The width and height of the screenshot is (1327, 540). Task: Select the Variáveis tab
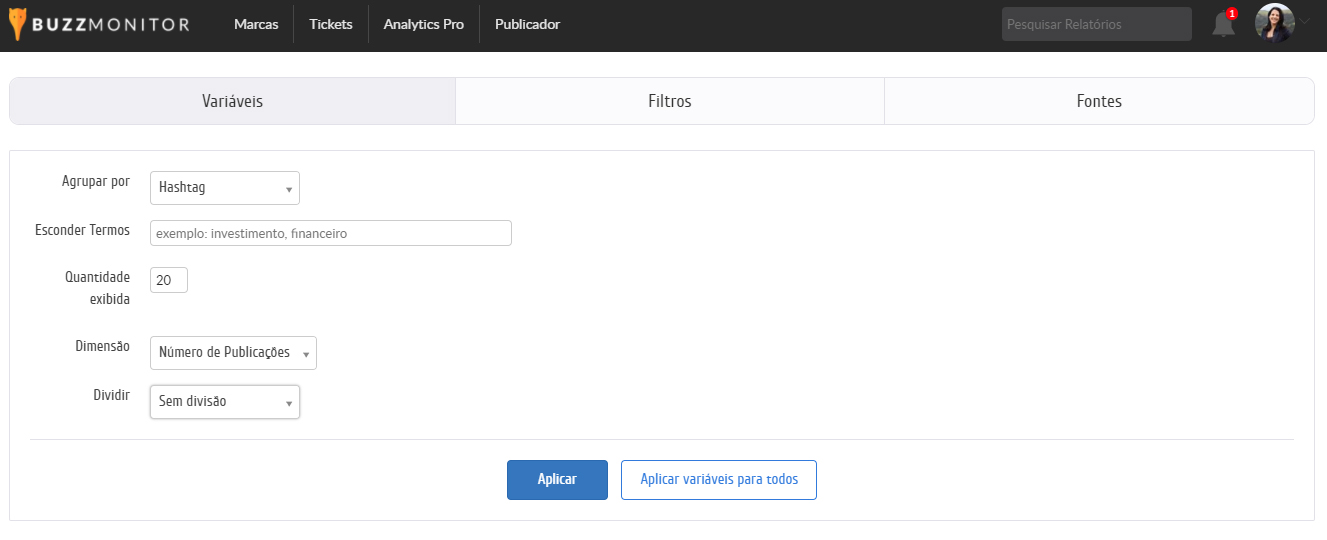tap(232, 101)
